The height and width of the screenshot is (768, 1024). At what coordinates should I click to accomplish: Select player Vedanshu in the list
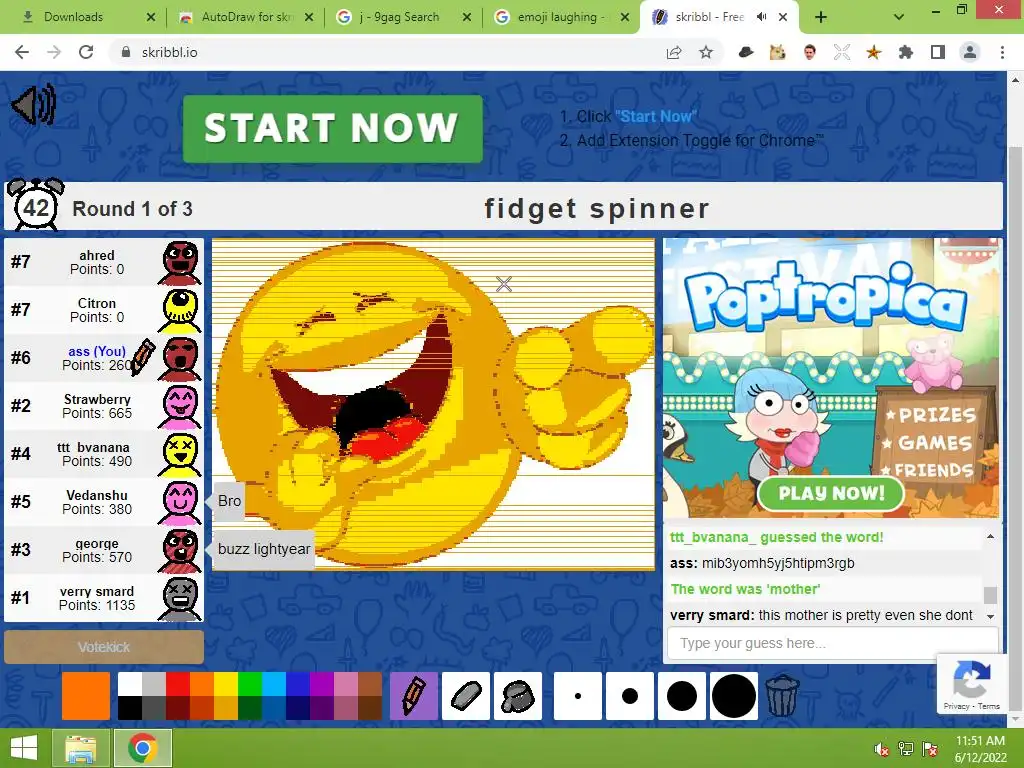click(104, 502)
